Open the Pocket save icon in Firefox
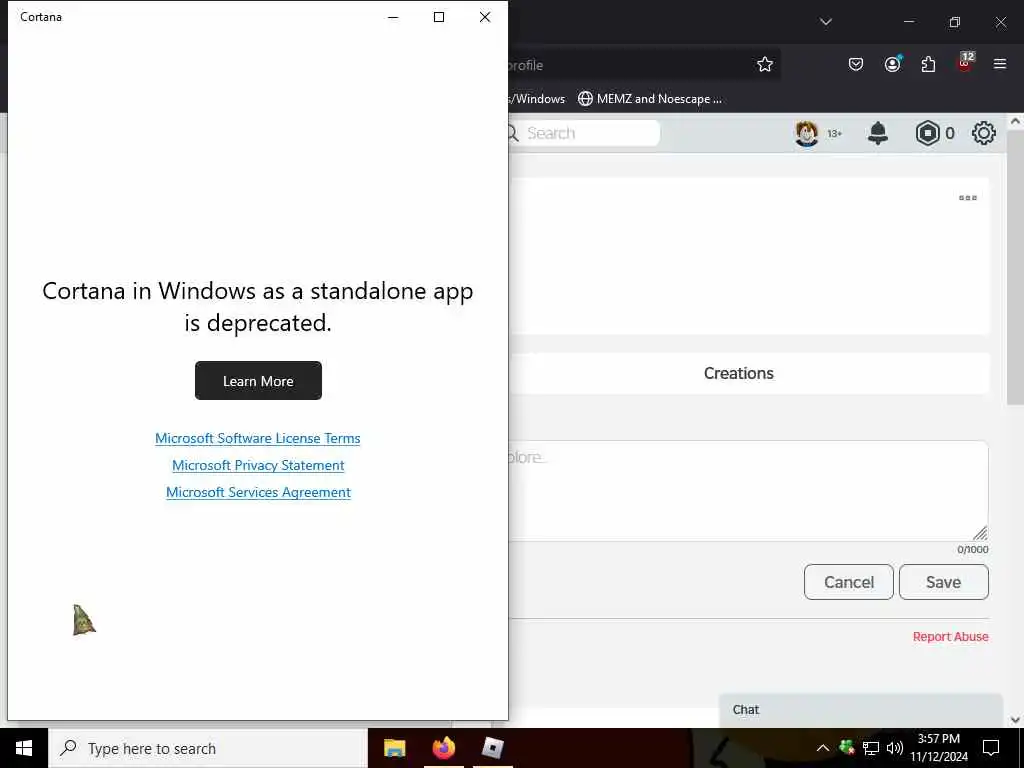 pyautogui.click(x=856, y=64)
